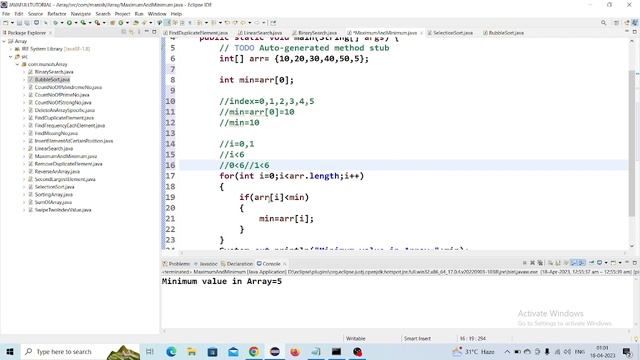Collapse the src folder node
The height and width of the screenshot is (360, 640).
[11, 57]
